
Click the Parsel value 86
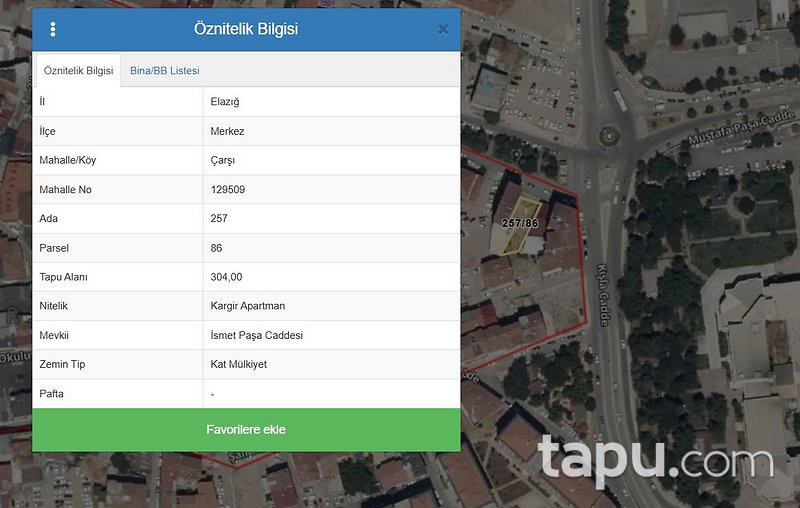tap(216, 248)
